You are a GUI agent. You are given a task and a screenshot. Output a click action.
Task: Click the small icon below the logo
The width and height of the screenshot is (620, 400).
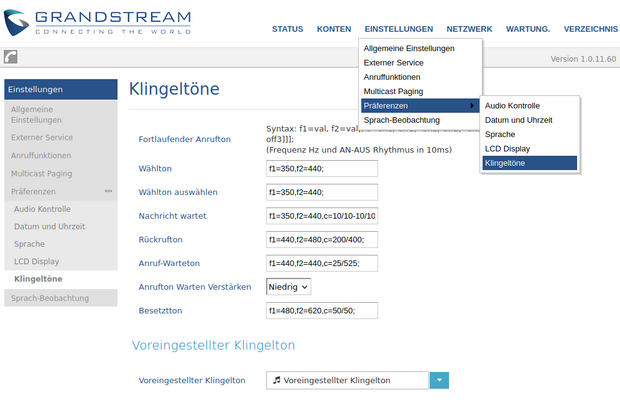tap(11, 59)
